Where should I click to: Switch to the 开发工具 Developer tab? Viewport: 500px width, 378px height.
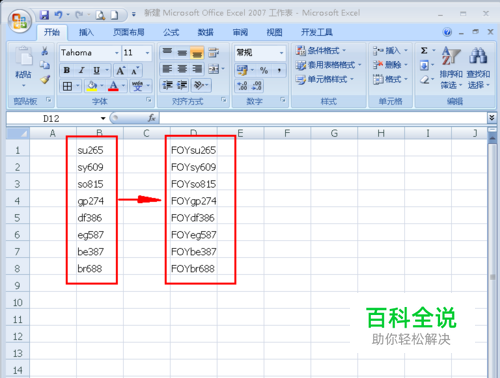(317, 32)
